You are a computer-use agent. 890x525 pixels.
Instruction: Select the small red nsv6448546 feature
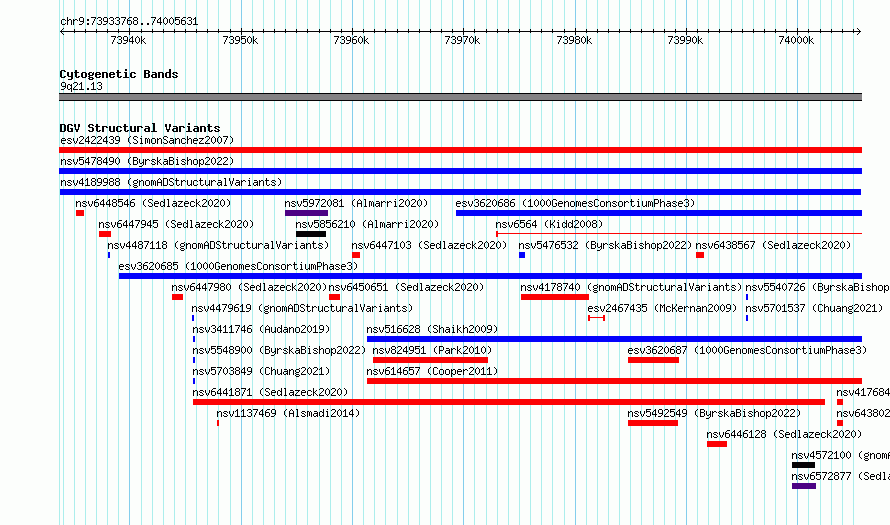point(80,213)
